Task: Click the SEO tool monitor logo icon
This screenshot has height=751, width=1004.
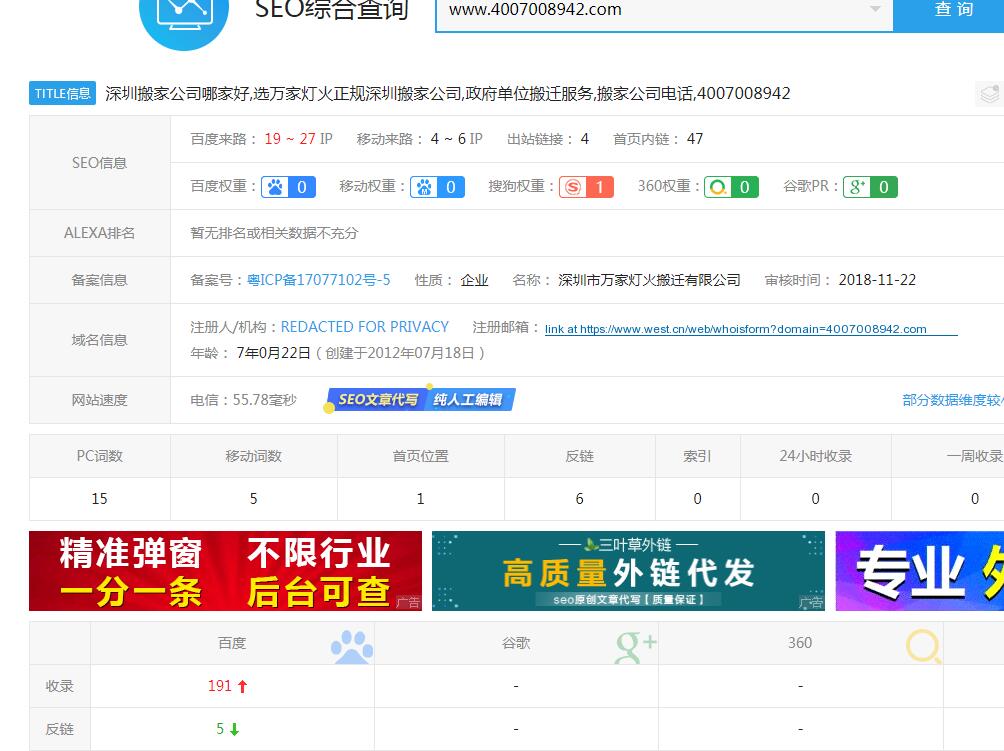Action: pyautogui.click(x=184, y=19)
